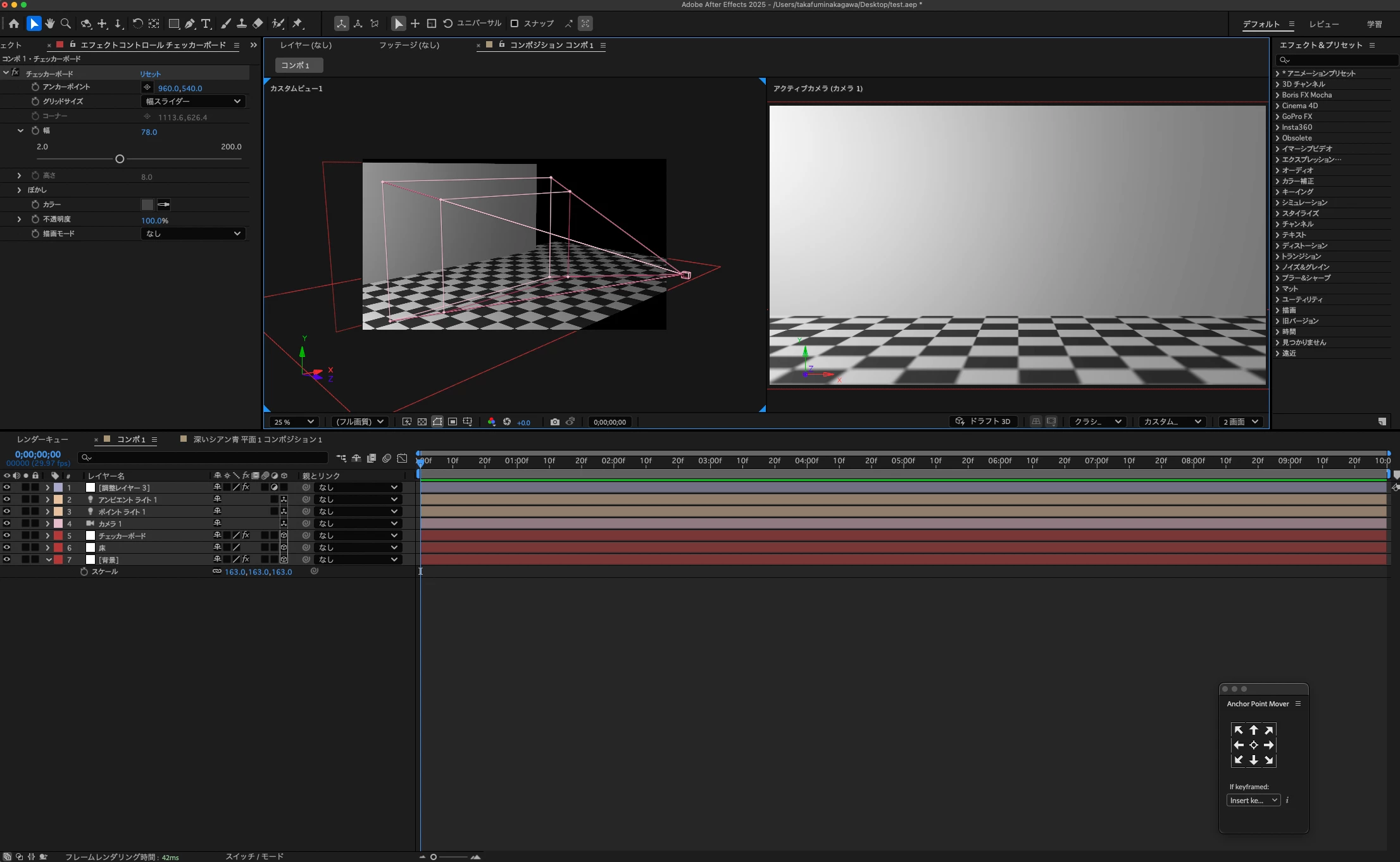
Task: Open the 25% magnification dropdown
Action: coord(294,422)
